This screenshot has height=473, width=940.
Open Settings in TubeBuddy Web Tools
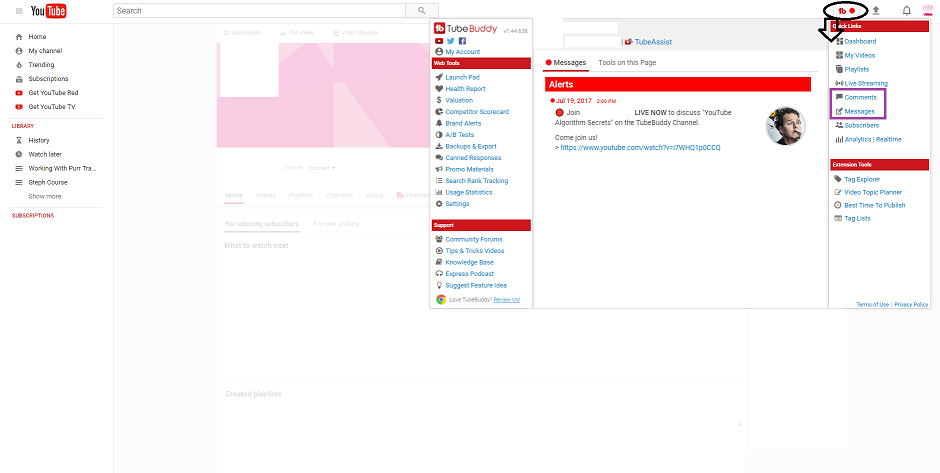(456, 204)
